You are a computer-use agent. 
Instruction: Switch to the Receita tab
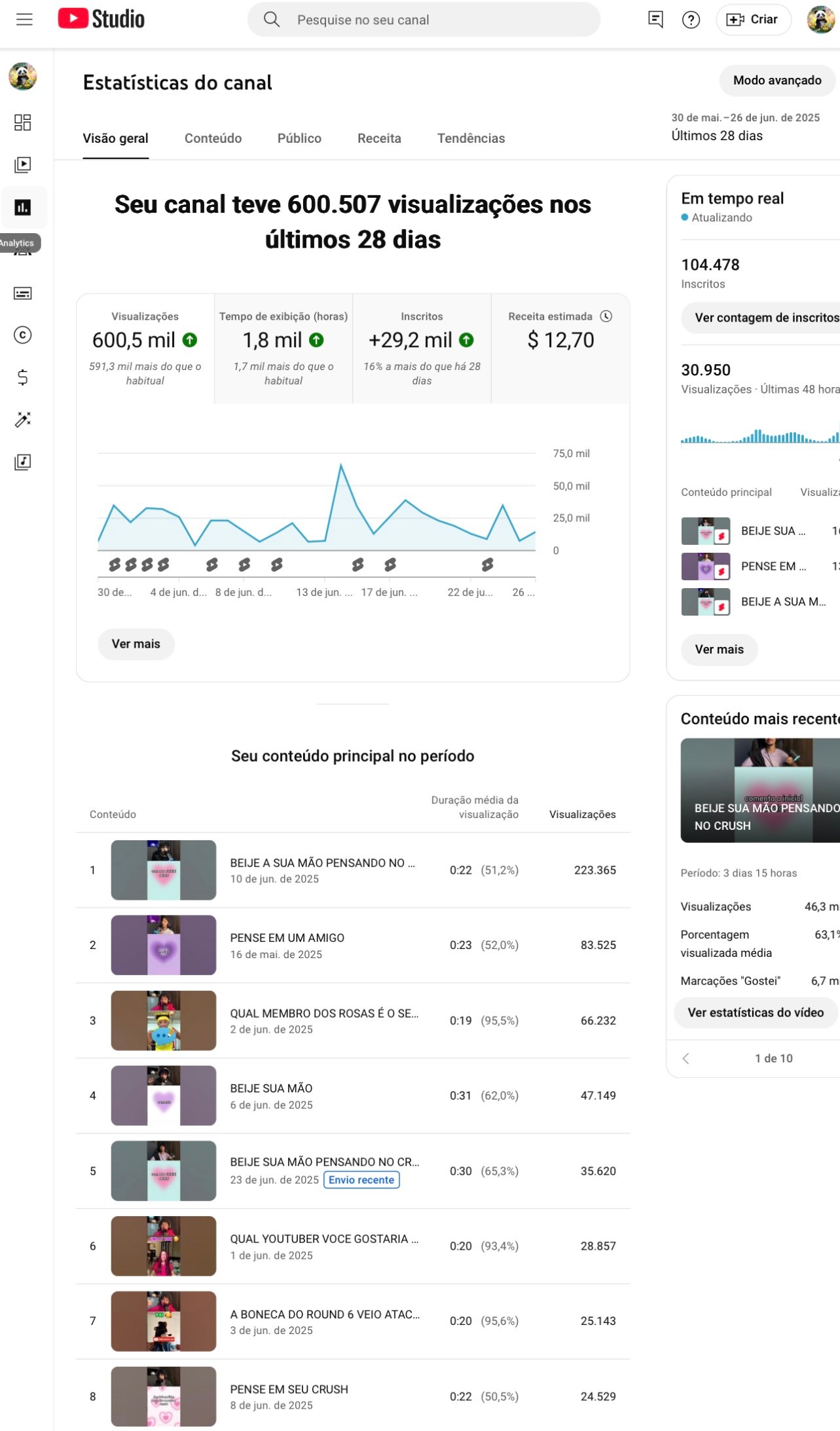point(379,138)
